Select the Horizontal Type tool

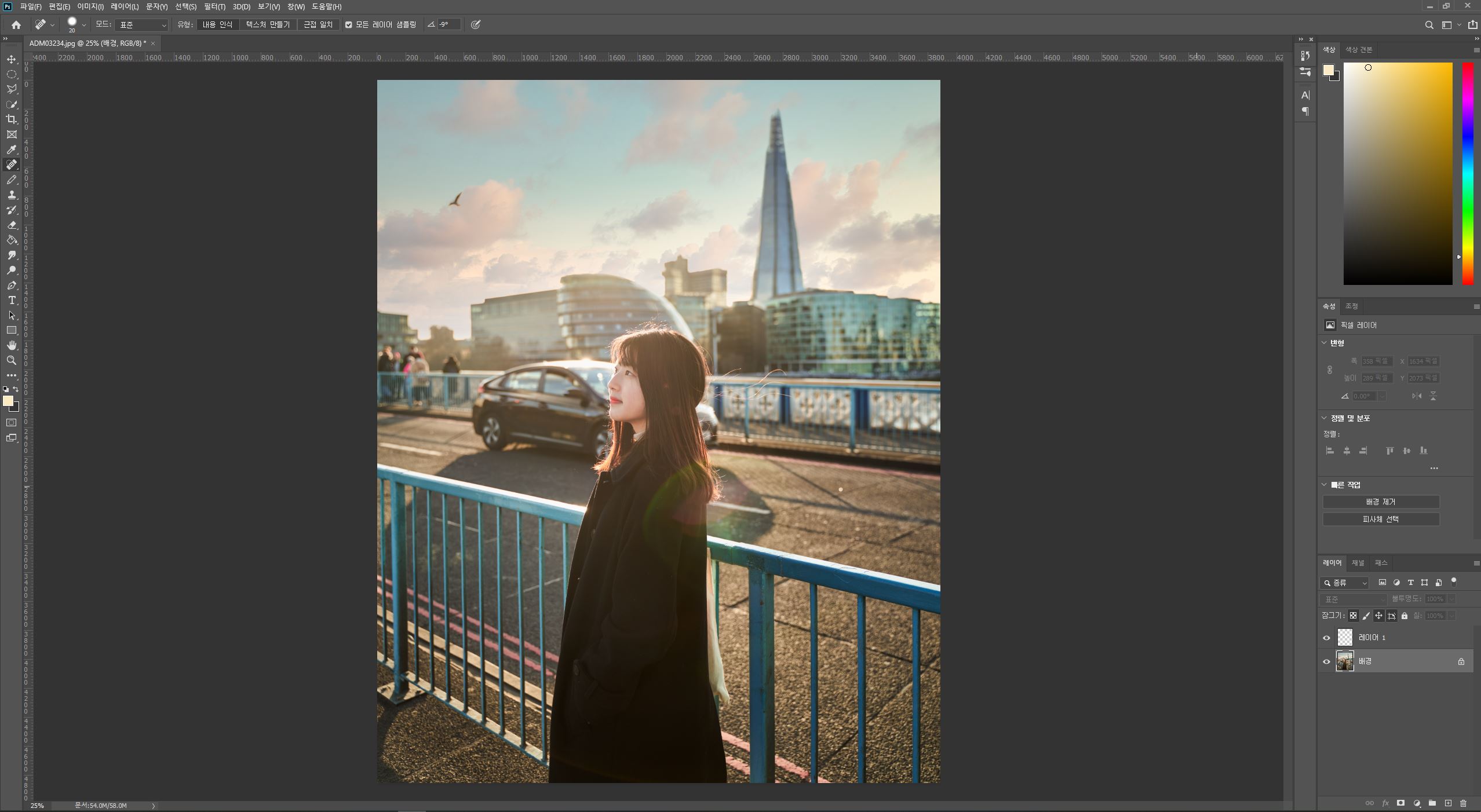pos(12,300)
